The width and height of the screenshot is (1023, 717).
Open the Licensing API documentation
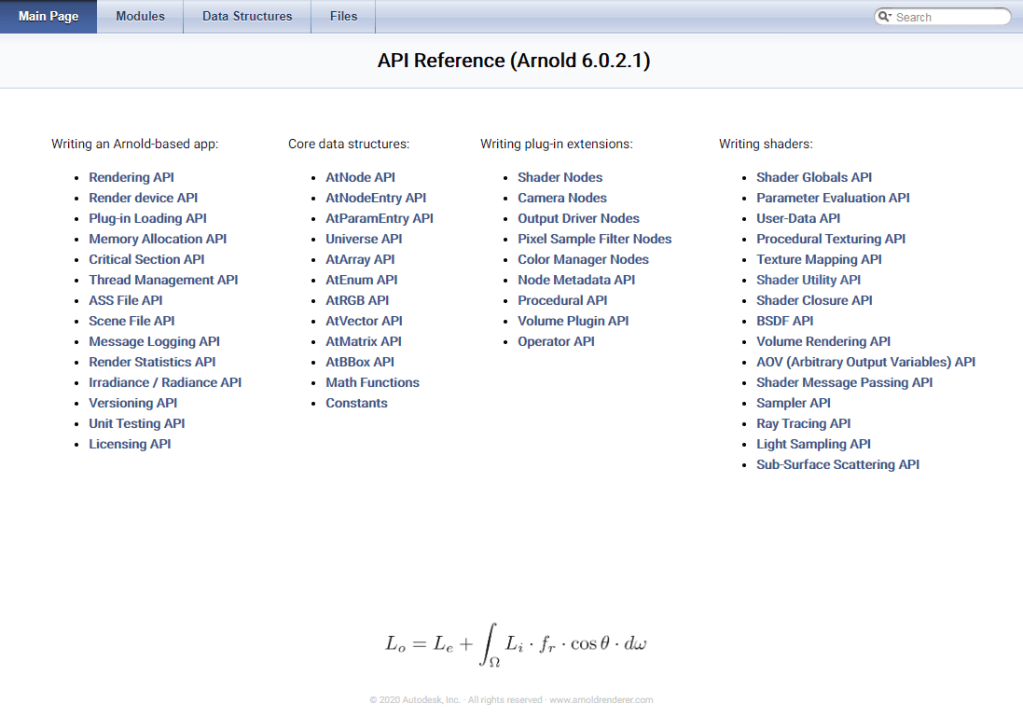point(129,444)
